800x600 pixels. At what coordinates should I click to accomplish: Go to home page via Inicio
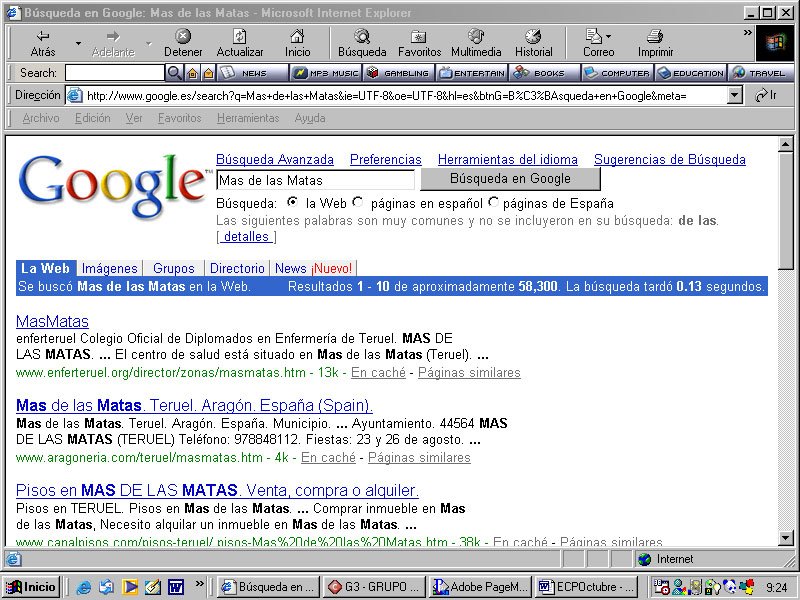tap(297, 43)
